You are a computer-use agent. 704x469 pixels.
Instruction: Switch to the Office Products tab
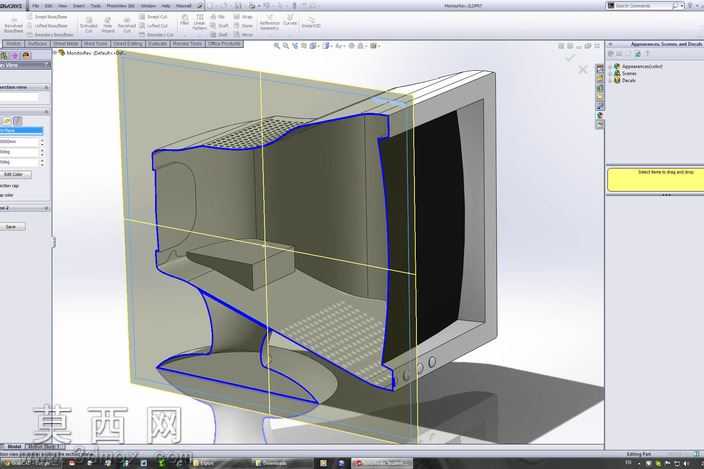pos(224,44)
